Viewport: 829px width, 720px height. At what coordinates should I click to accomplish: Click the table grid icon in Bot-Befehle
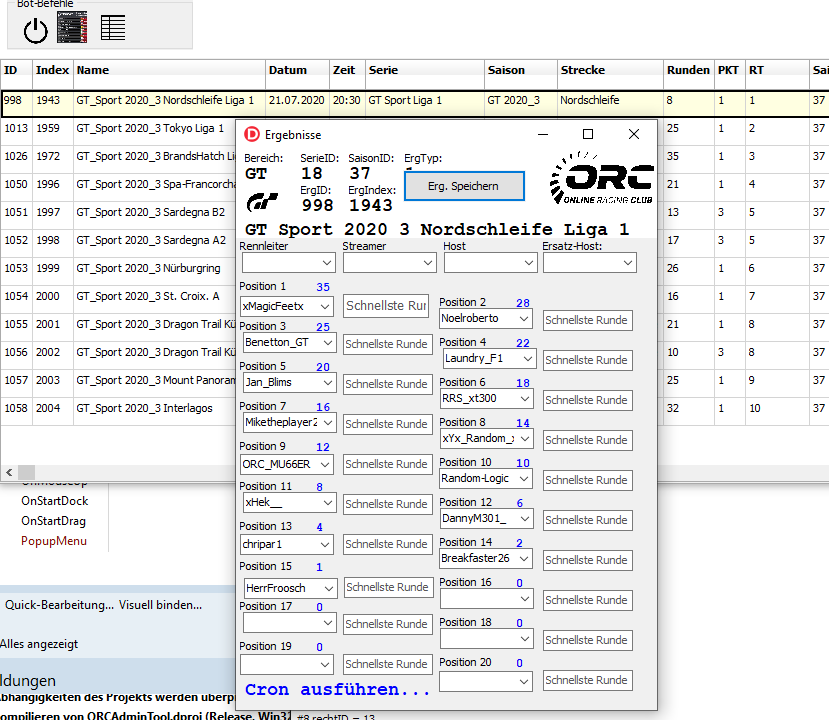pos(113,28)
